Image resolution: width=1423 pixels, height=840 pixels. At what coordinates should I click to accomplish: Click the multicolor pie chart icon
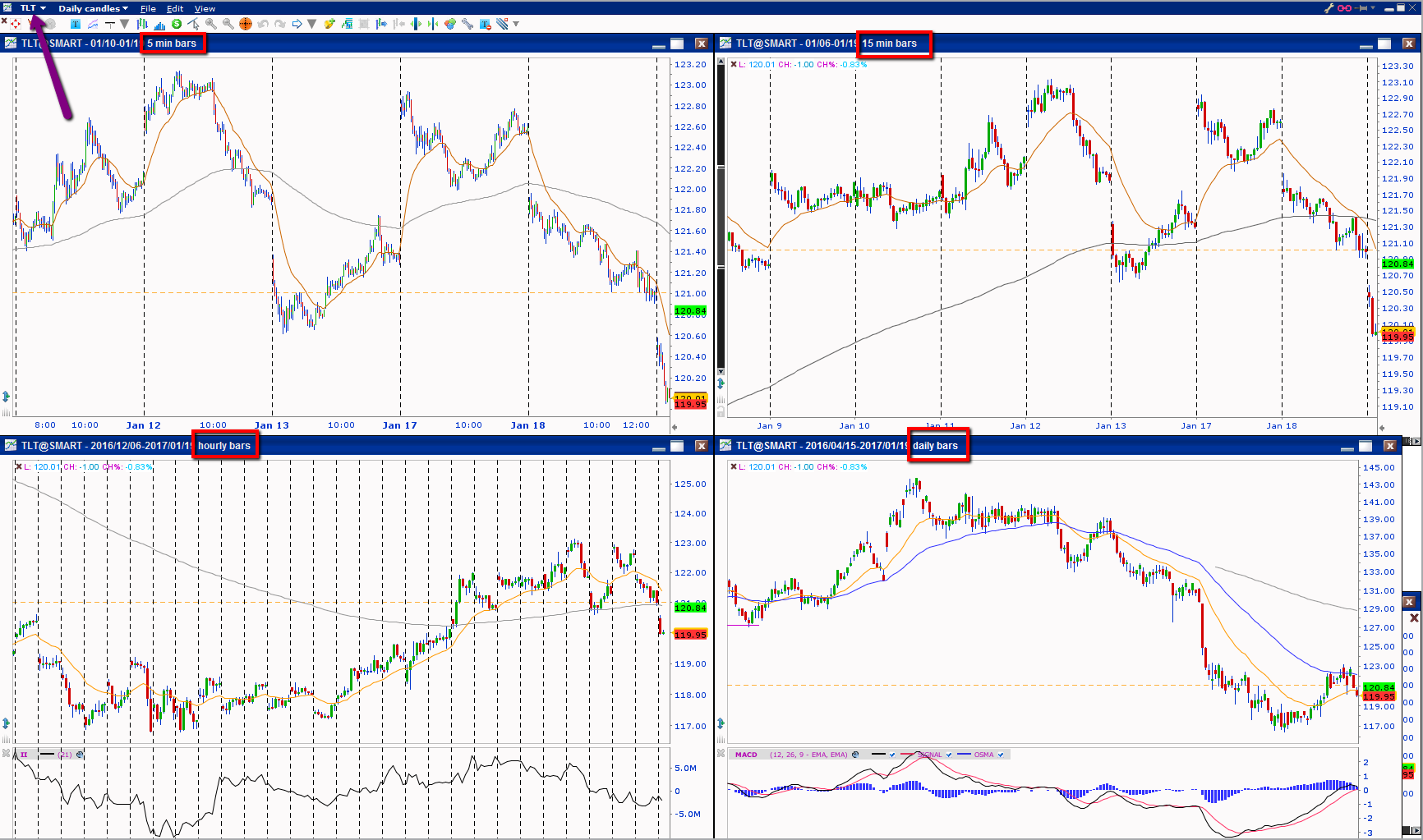(450, 24)
